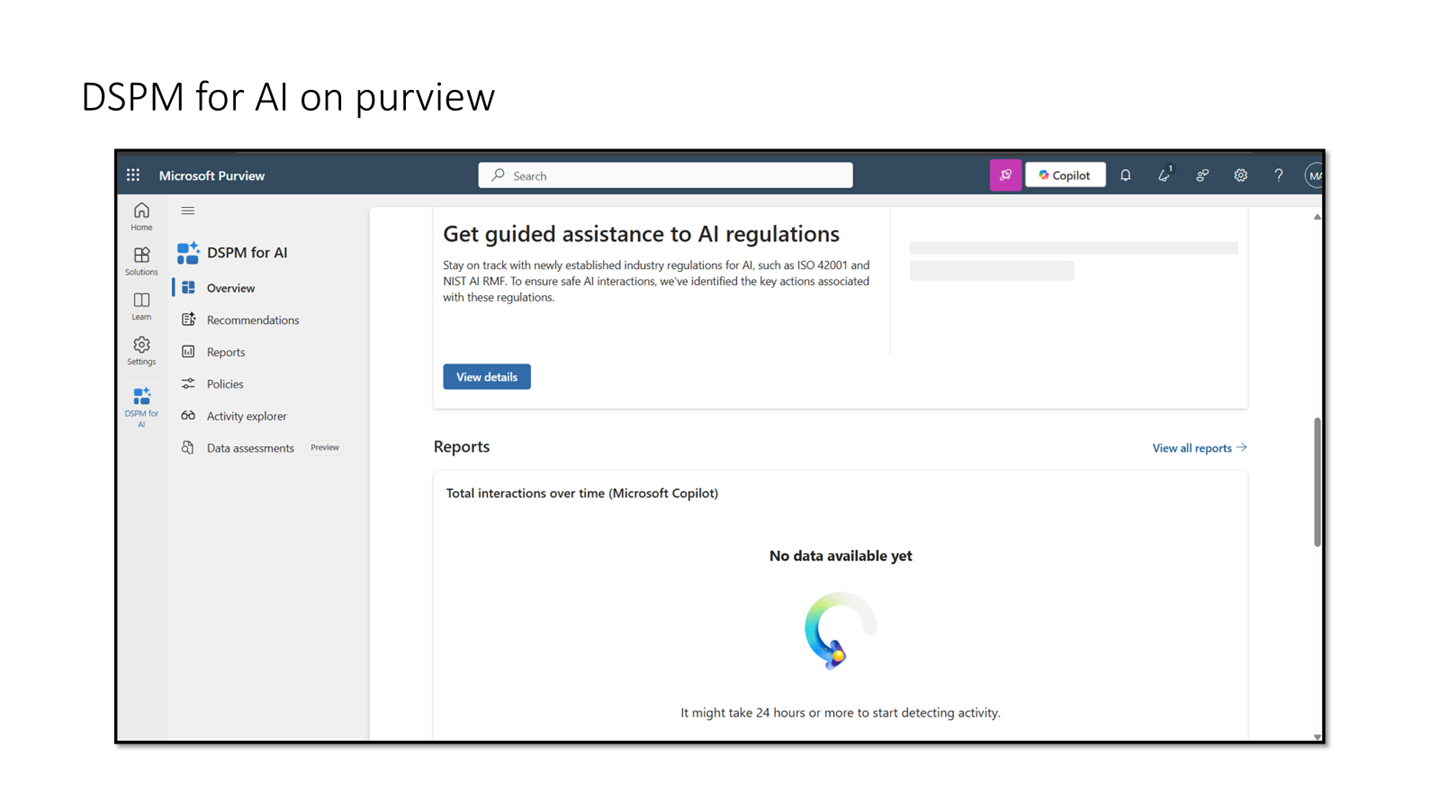This screenshot has width=1440, height=810.
Task: Open the help question mark icon
Action: pyautogui.click(x=1278, y=175)
